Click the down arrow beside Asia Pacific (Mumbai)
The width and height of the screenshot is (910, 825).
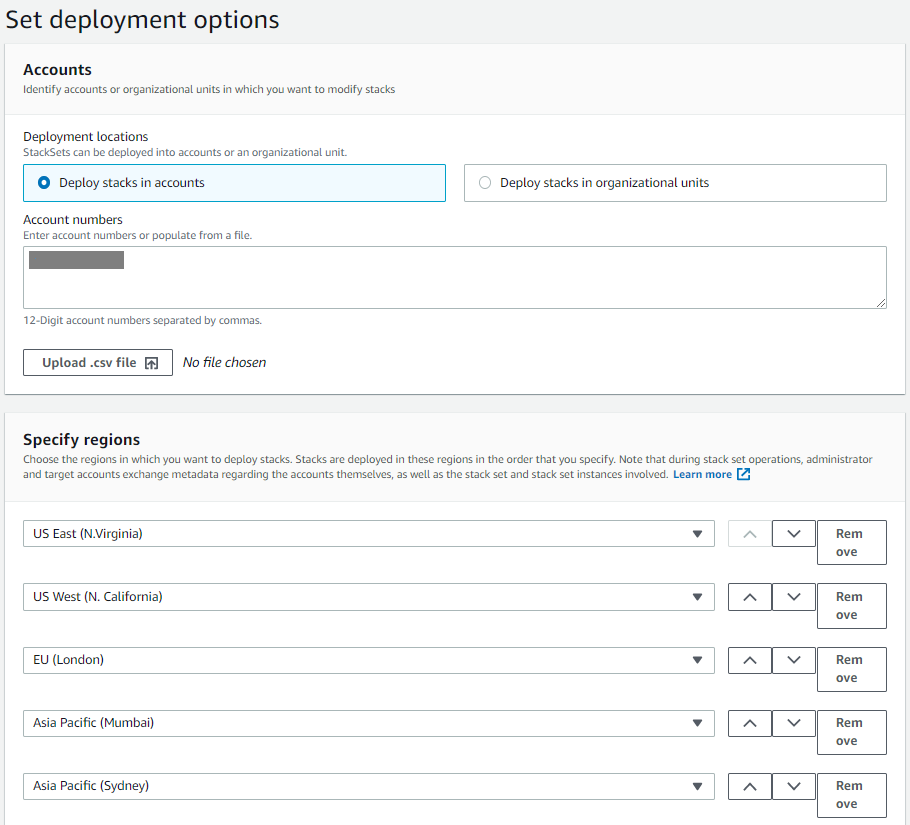click(793, 723)
